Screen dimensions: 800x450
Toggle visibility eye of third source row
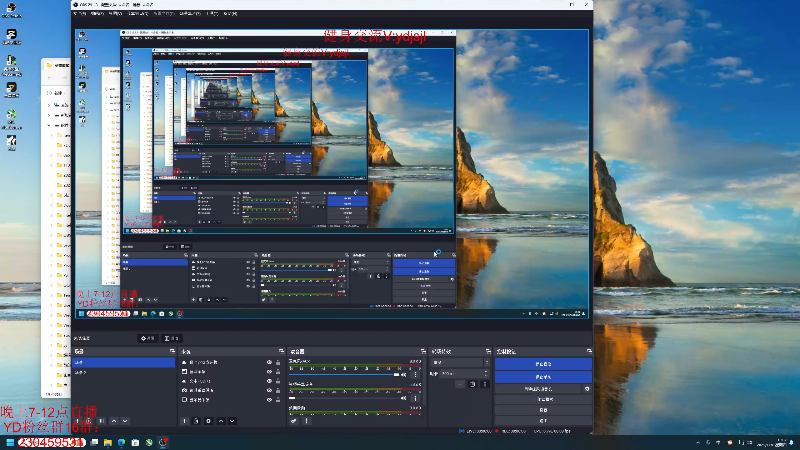[269, 381]
